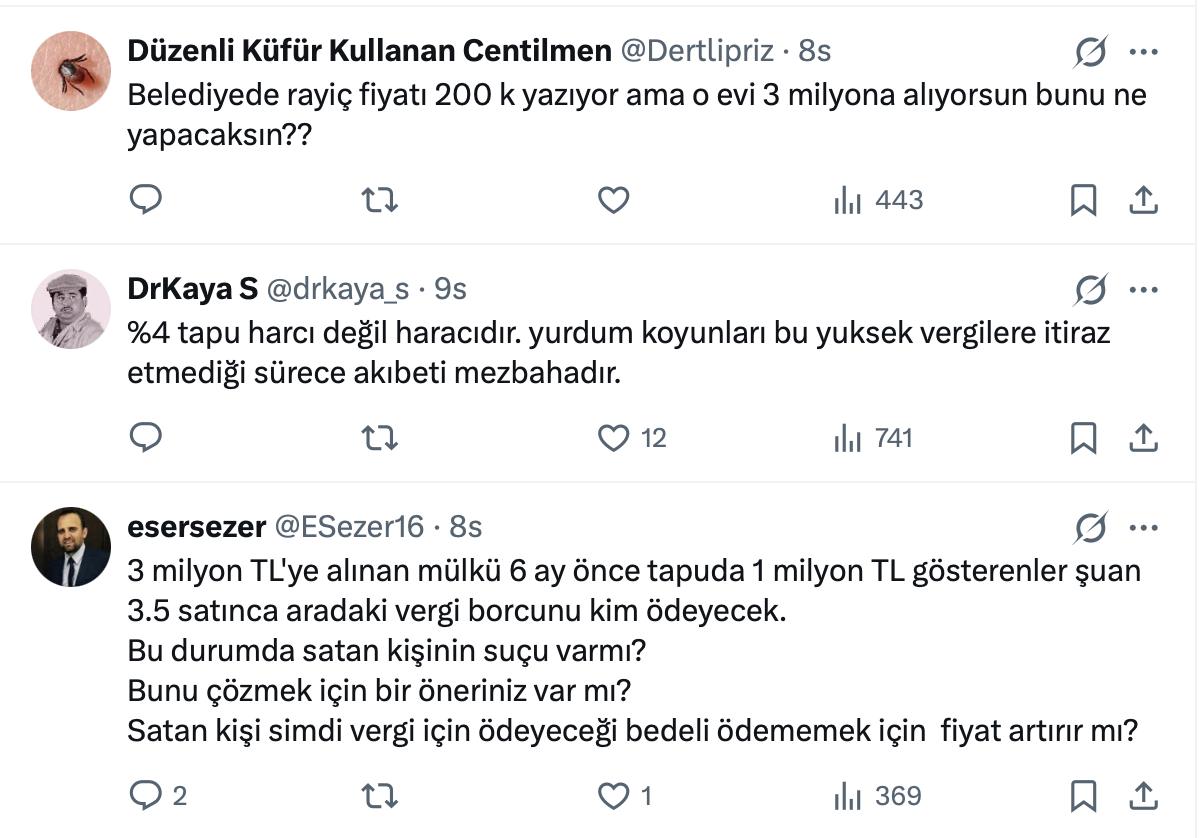Like DrKaya S's tweet with 12 likes

pos(613,438)
